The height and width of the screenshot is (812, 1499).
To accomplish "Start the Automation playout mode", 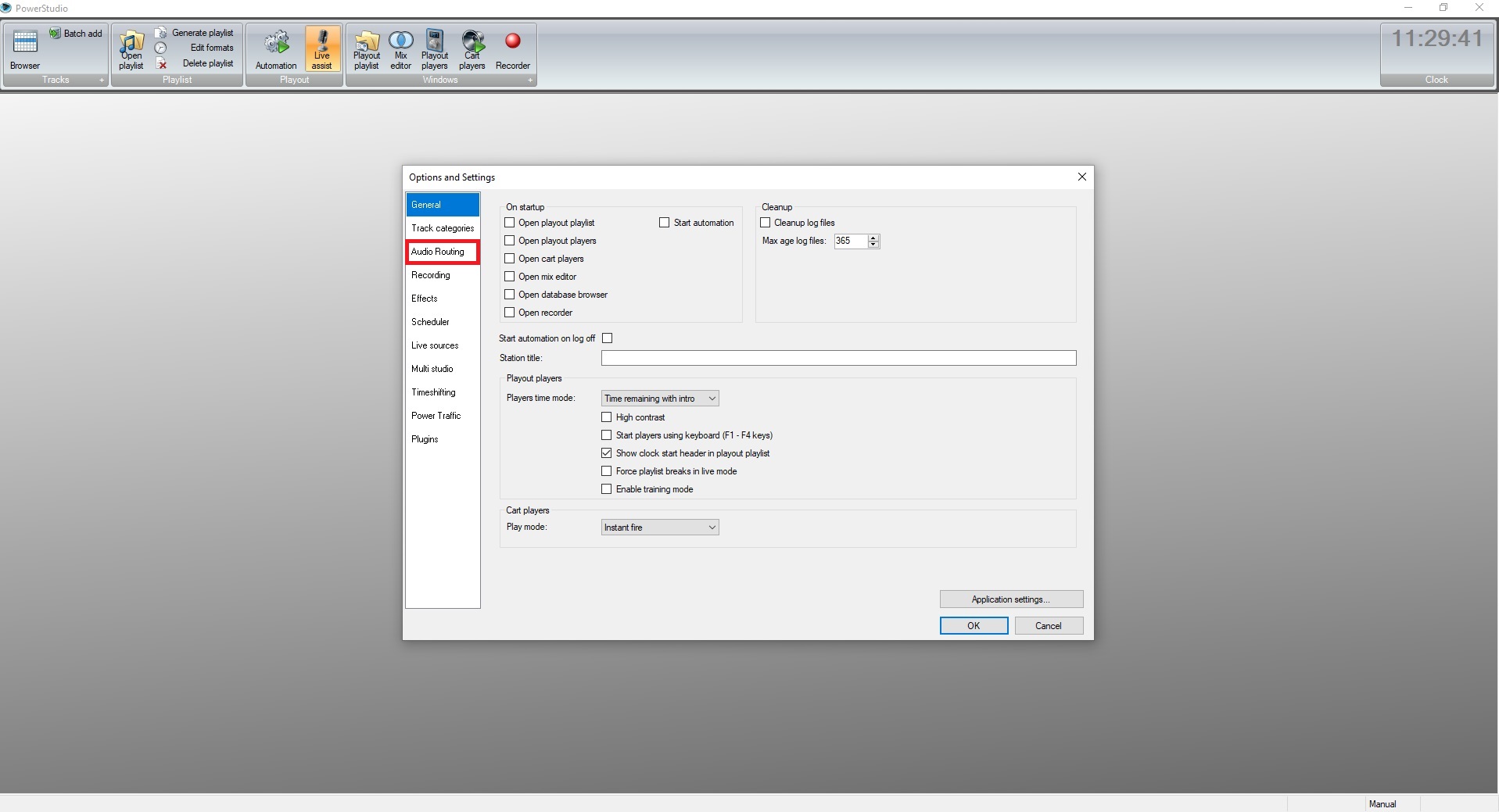I will [x=276, y=48].
